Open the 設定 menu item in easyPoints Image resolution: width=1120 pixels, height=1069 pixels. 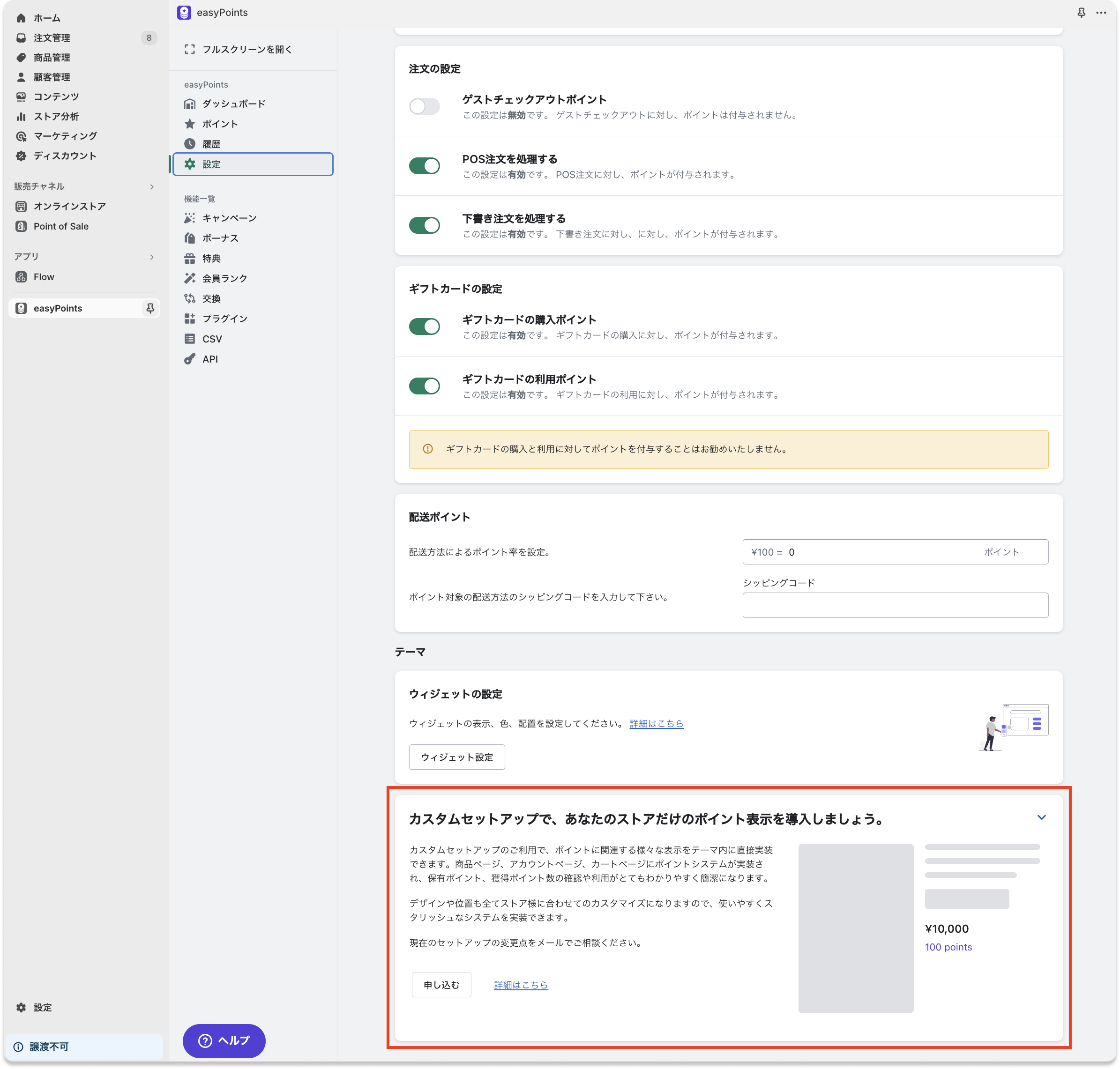(253, 164)
